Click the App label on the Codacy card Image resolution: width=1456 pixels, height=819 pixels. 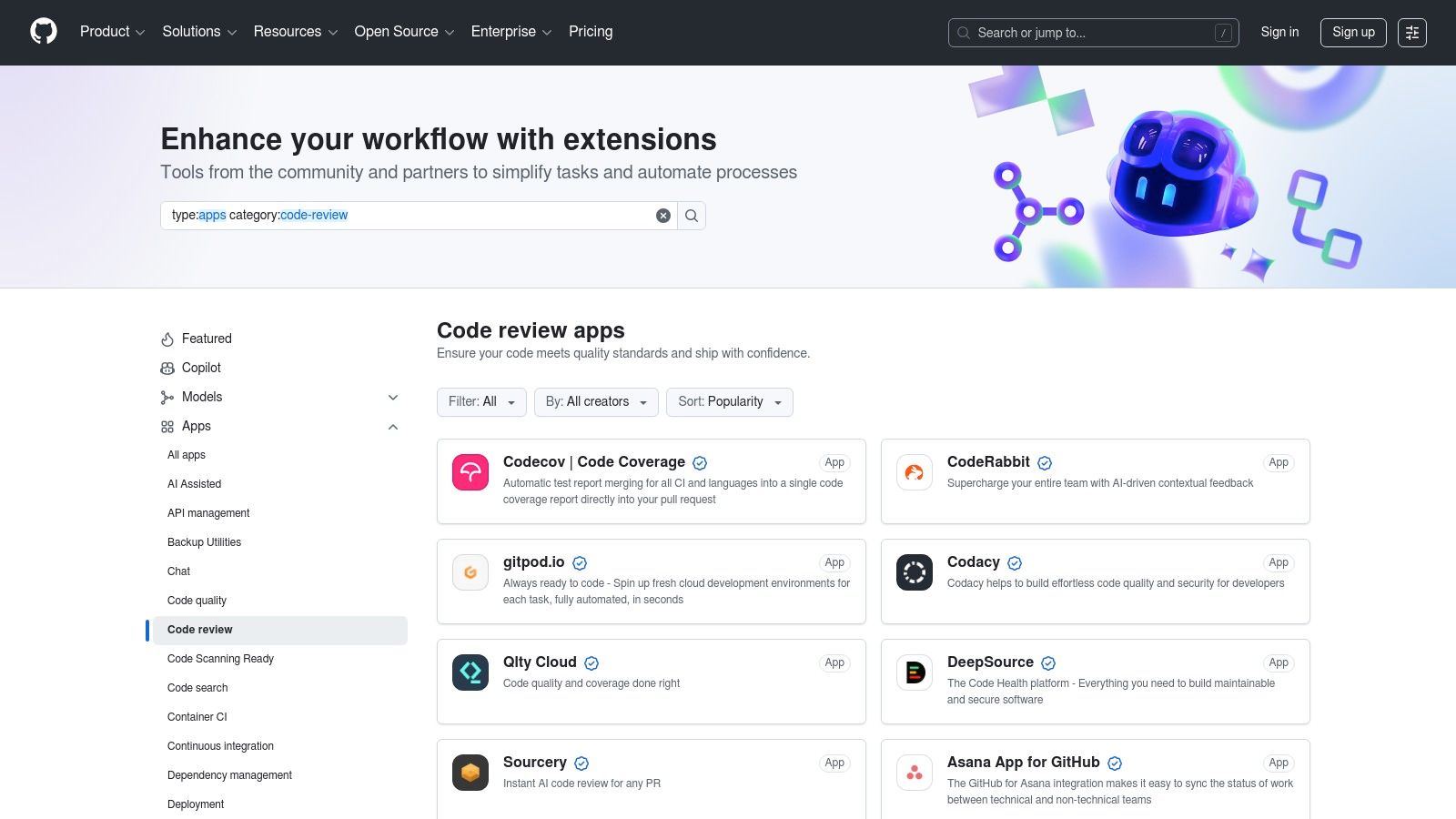point(1279,562)
